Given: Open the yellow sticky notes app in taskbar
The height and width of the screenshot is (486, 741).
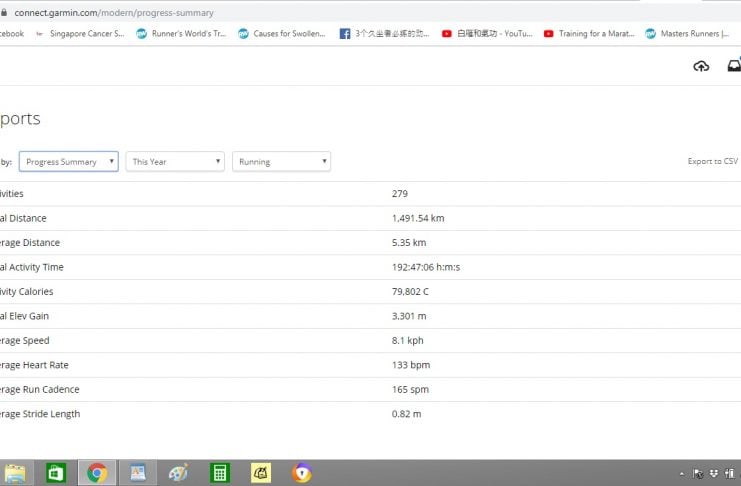Looking at the screenshot, I should pyautogui.click(x=261, y=473).
